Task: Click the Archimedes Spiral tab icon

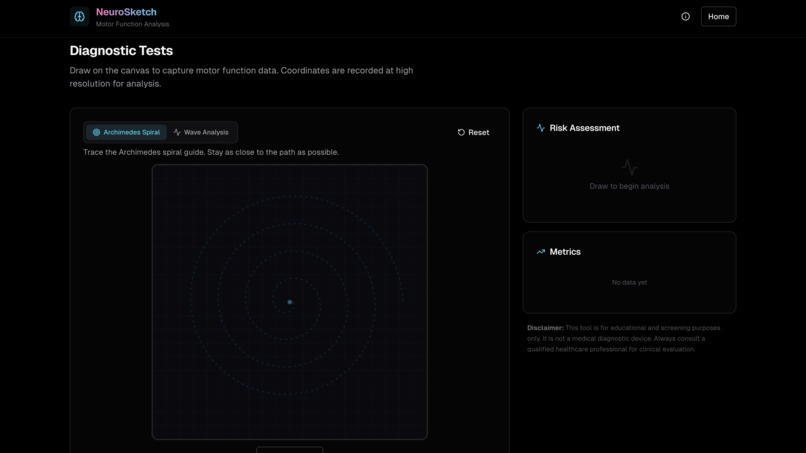Action: point(96,132)
